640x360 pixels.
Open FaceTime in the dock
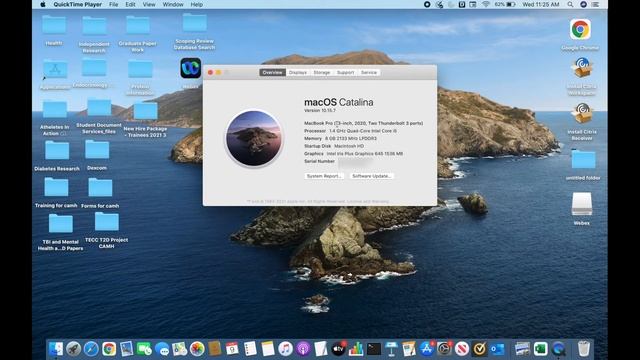coord(144,349)
